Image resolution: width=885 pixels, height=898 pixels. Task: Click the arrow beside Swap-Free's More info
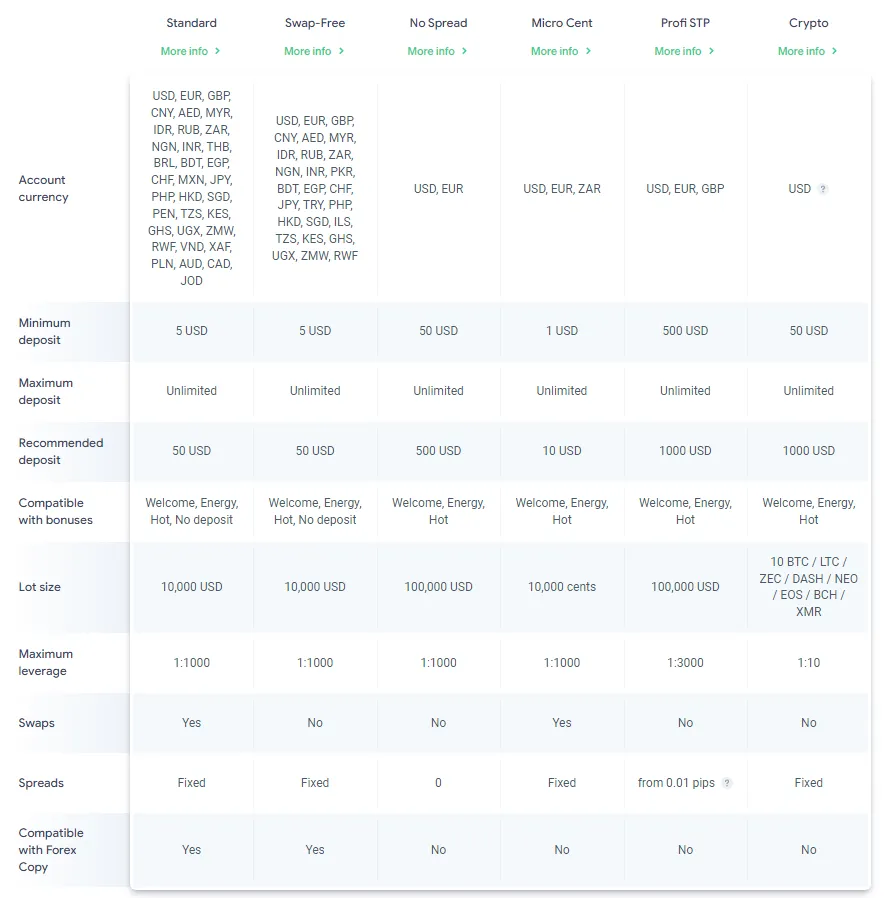tap(339, 51)
